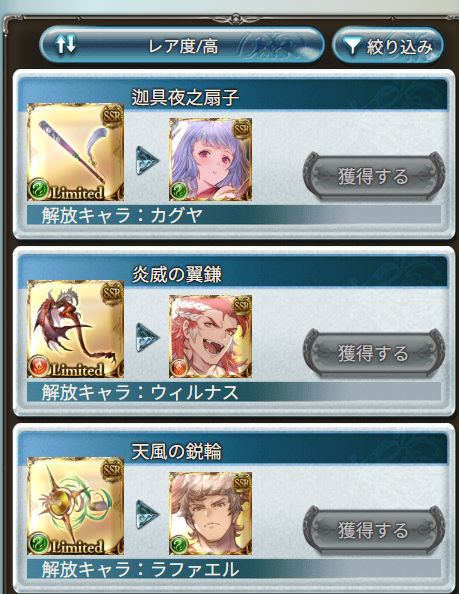Screen dimensions: 459x594
Task: Click the funnel filter icon
Action: coord(352,46)
